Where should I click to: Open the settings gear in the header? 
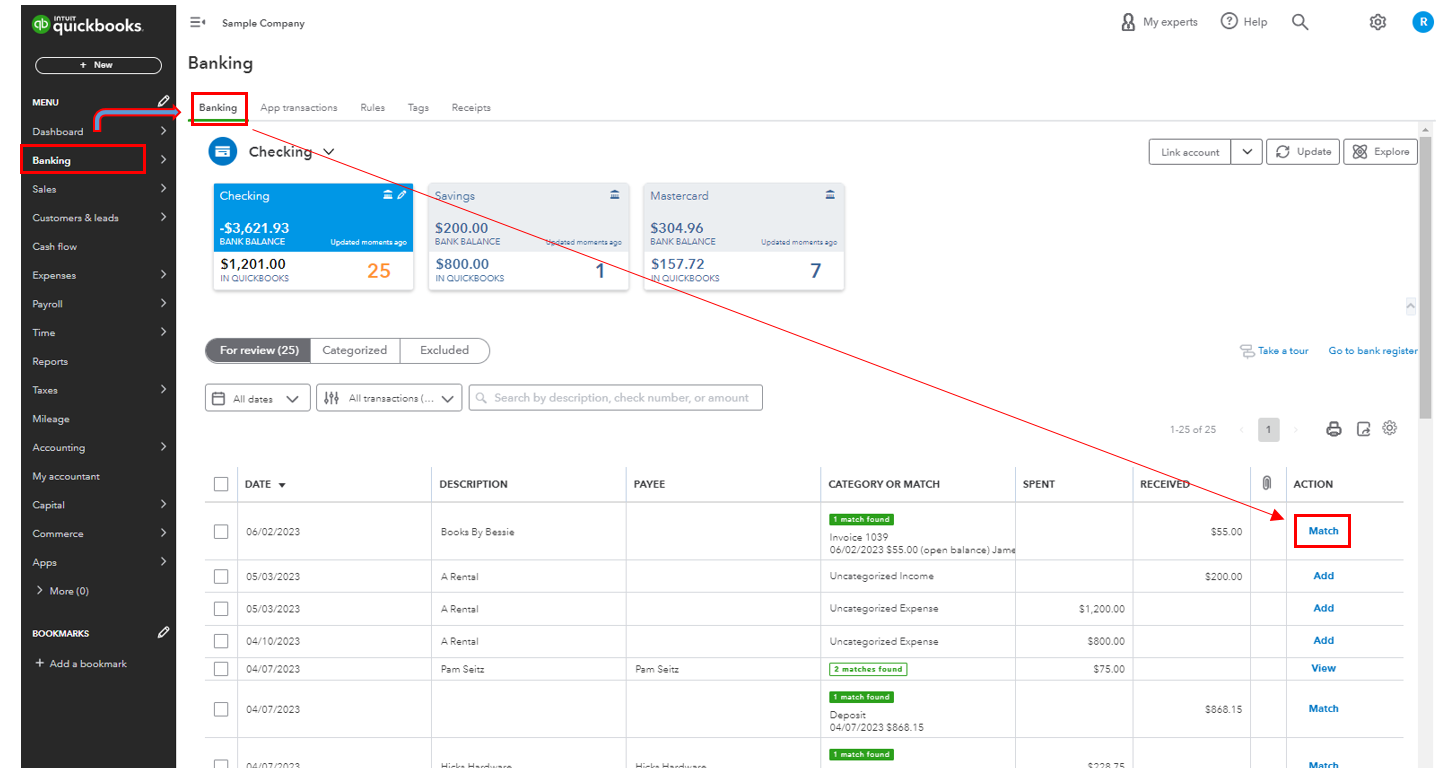1378,22
